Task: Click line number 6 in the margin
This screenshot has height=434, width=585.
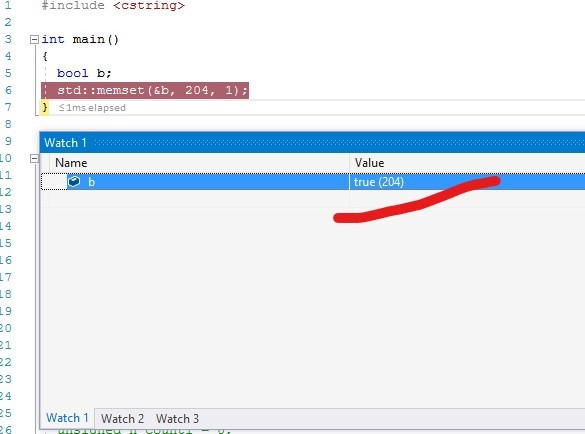Action: coord(8,90)
